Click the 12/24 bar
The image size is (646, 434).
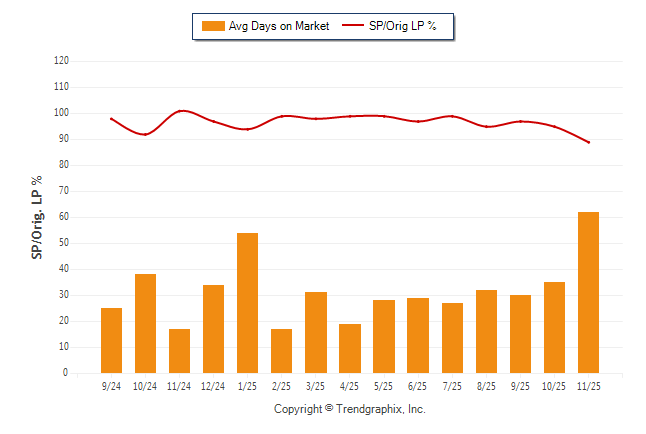tap(213, 329)
